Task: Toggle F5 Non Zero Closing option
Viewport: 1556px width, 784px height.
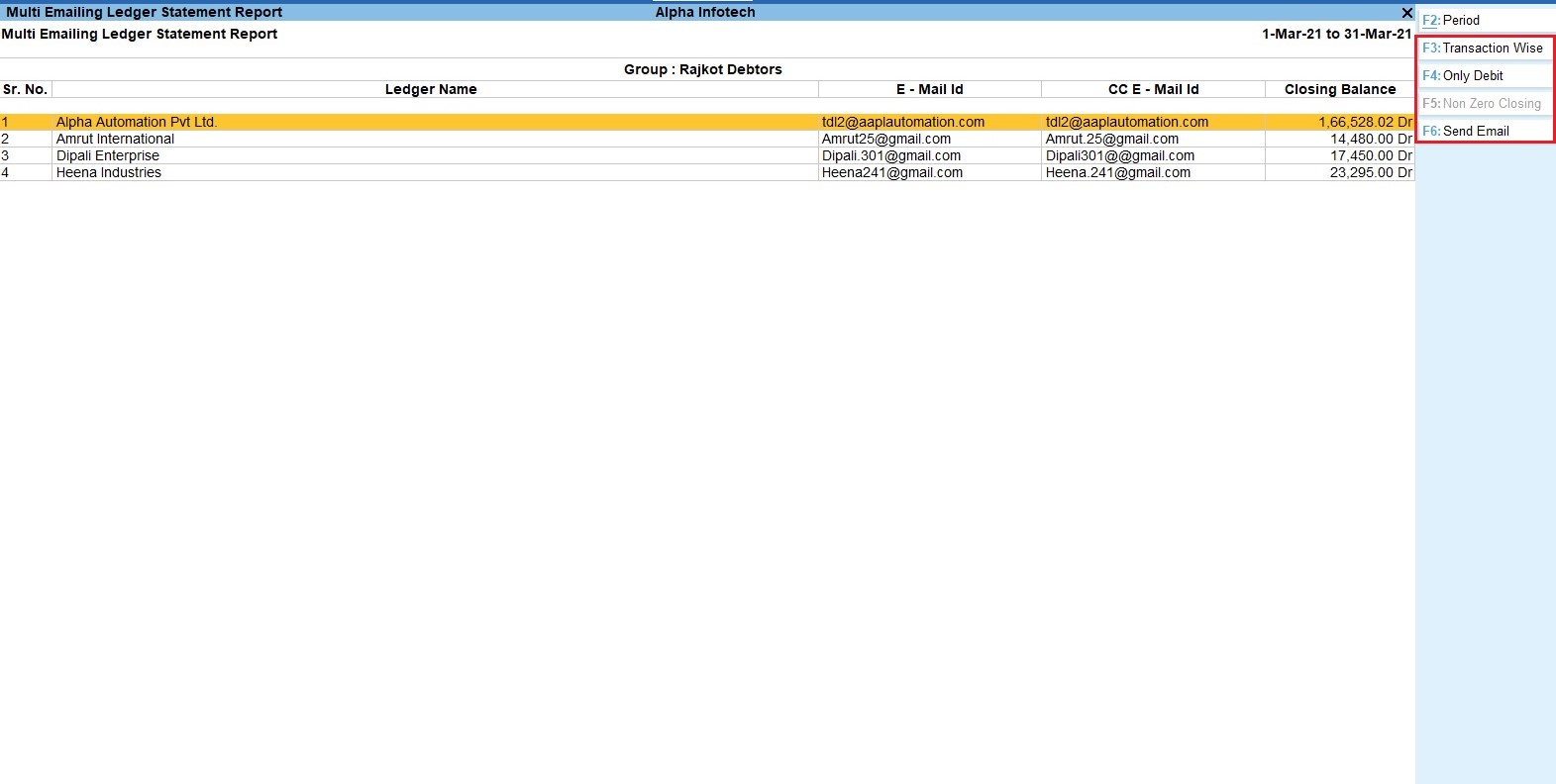Action: [x=1483, y=103]
